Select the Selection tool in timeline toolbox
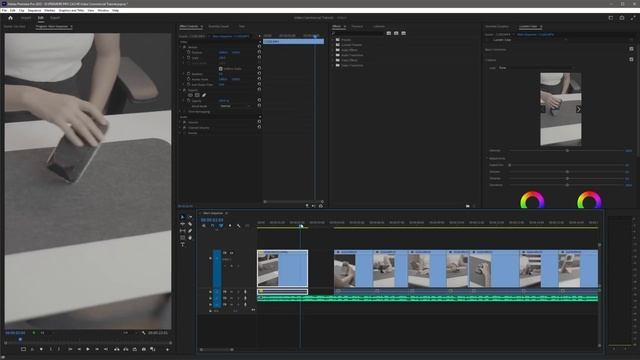 click(182, 217)
